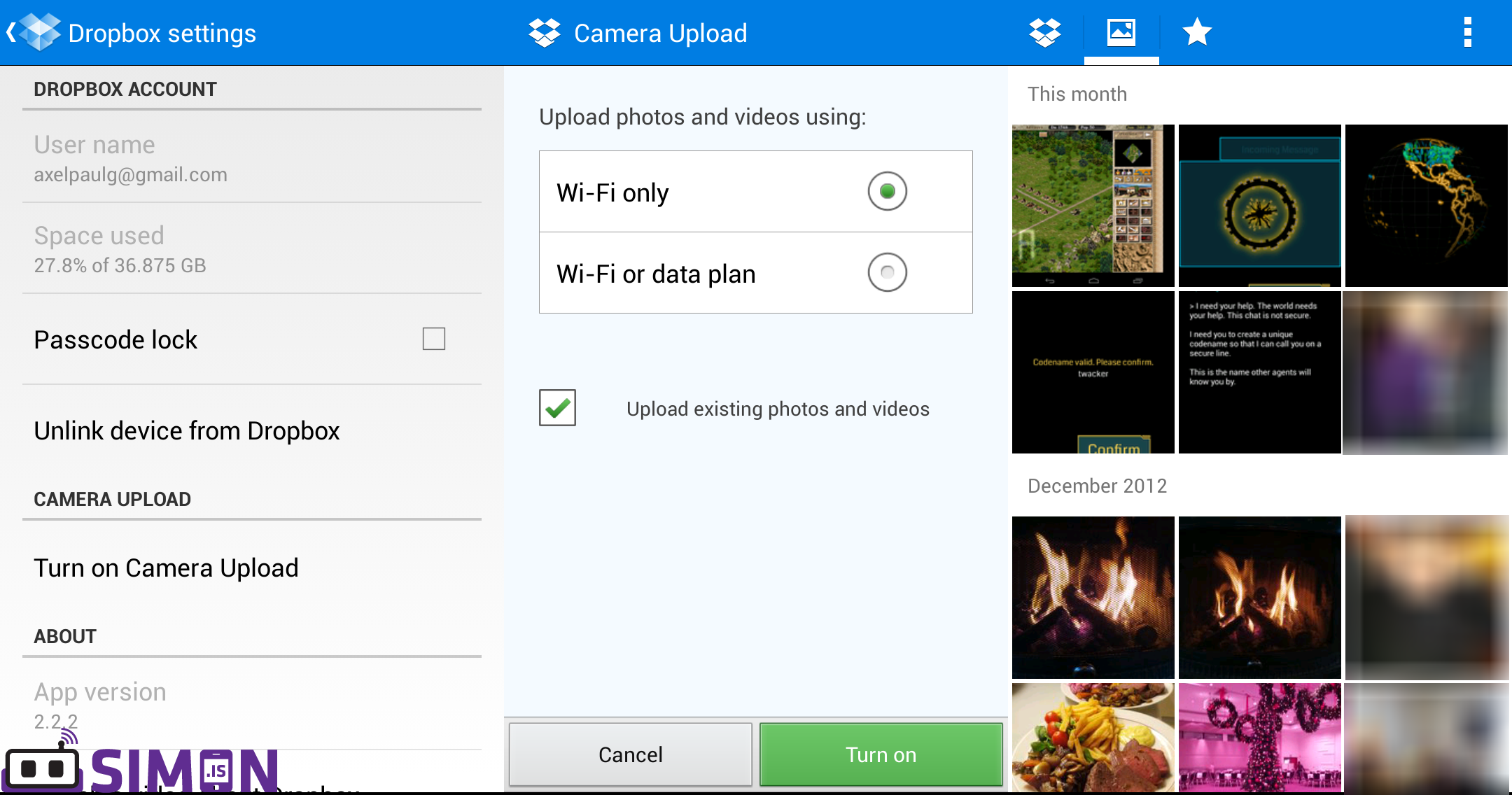Open the overflow menu (three dots)
This screenshot has width=1512, height=795.
pos(1468,31)
